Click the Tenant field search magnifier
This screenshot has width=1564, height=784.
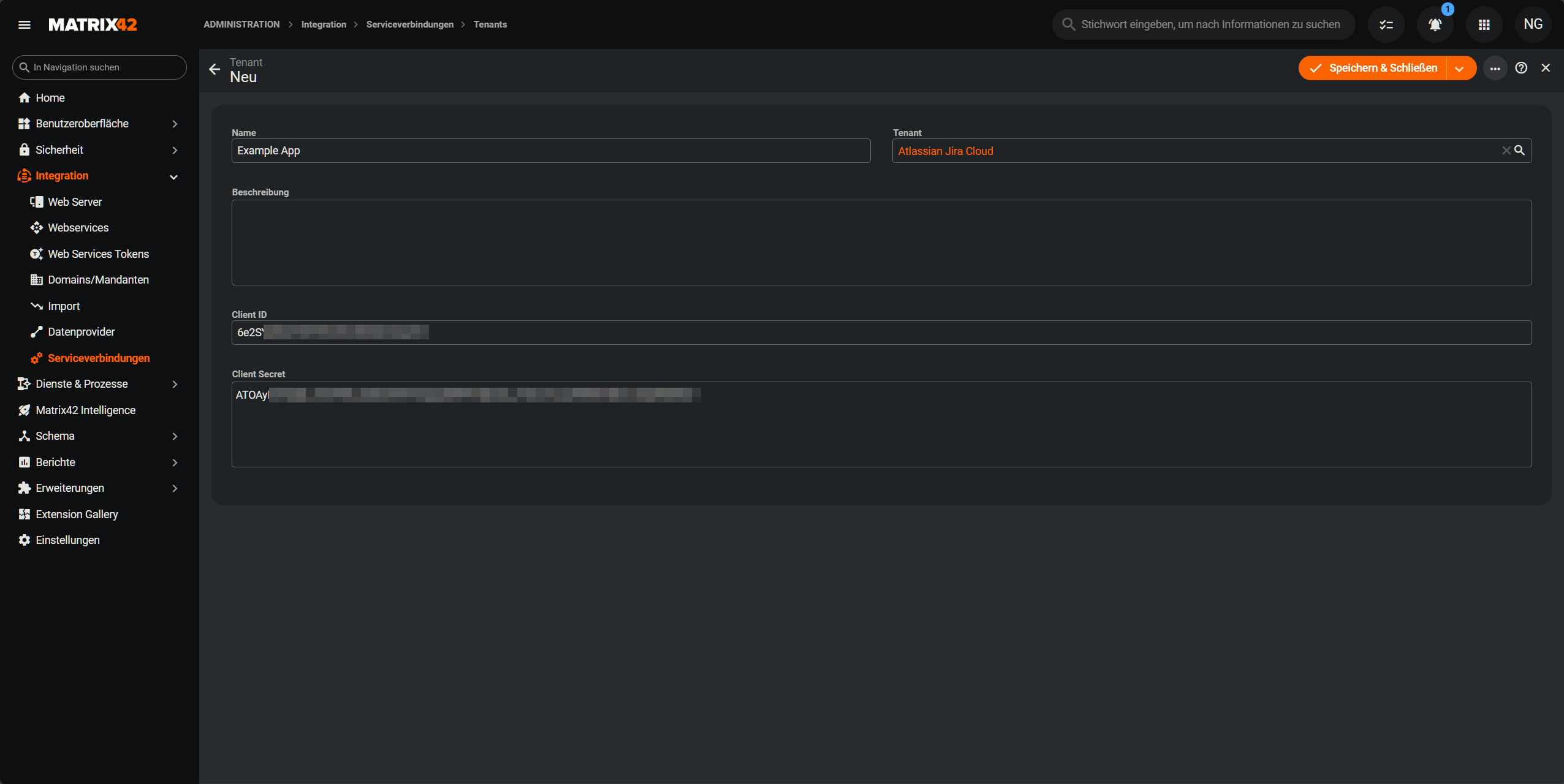coord(1519,151)
